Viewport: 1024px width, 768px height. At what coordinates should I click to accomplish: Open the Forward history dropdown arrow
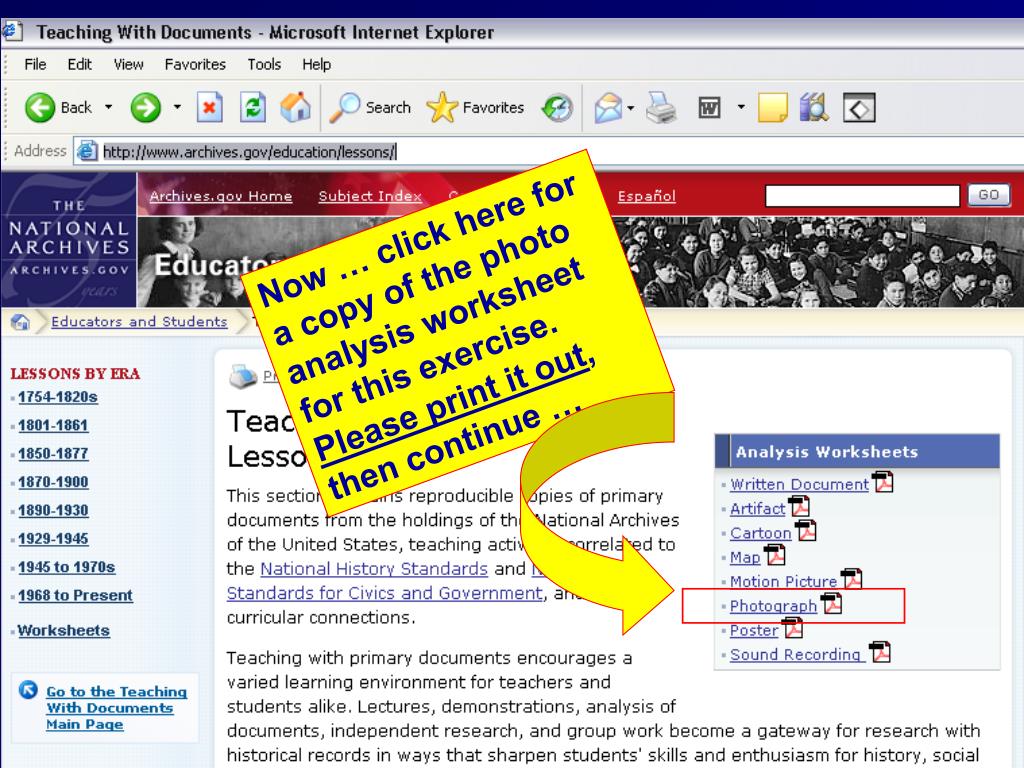(177, 107)
